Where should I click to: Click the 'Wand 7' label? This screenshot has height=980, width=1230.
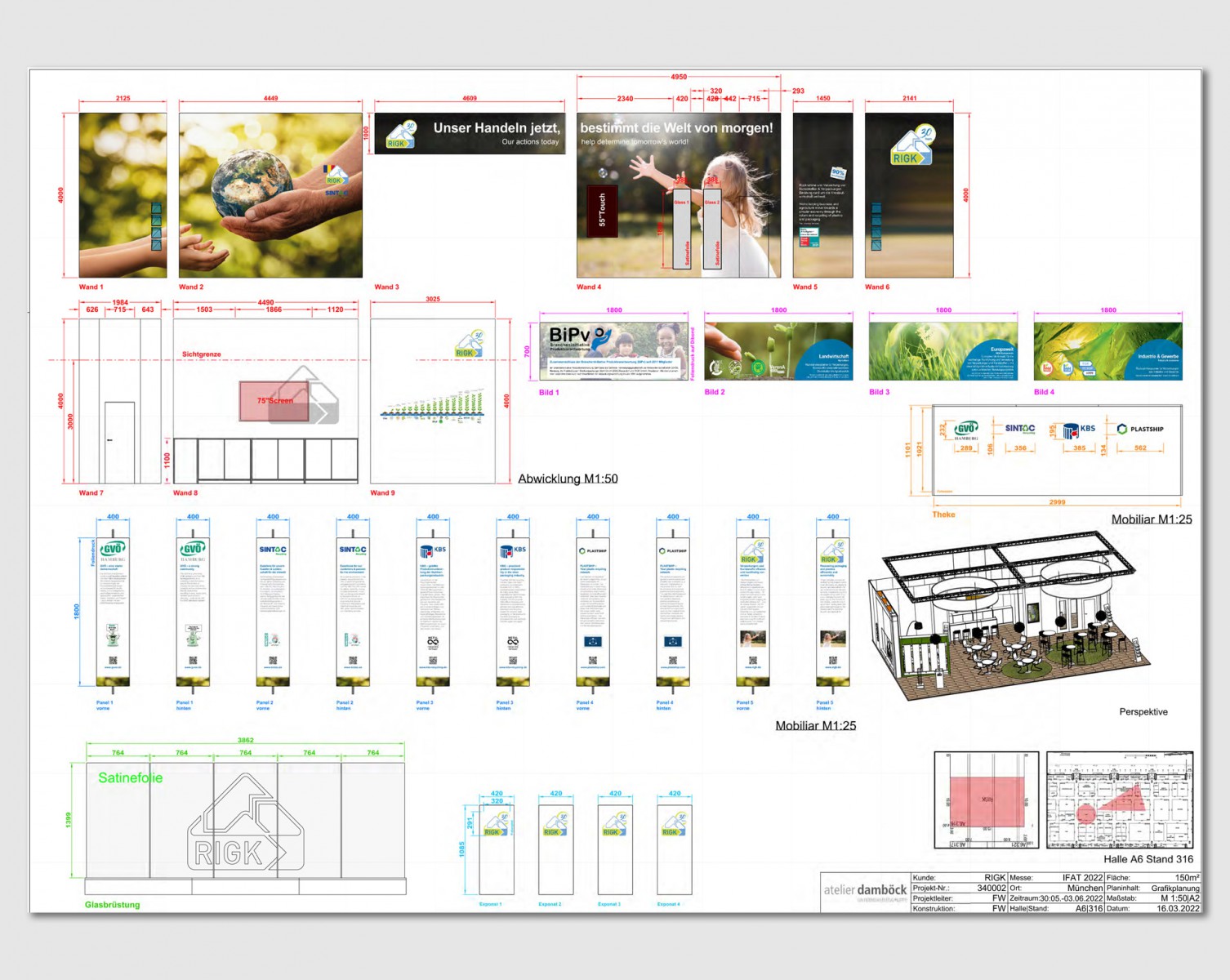pos(91,492)
